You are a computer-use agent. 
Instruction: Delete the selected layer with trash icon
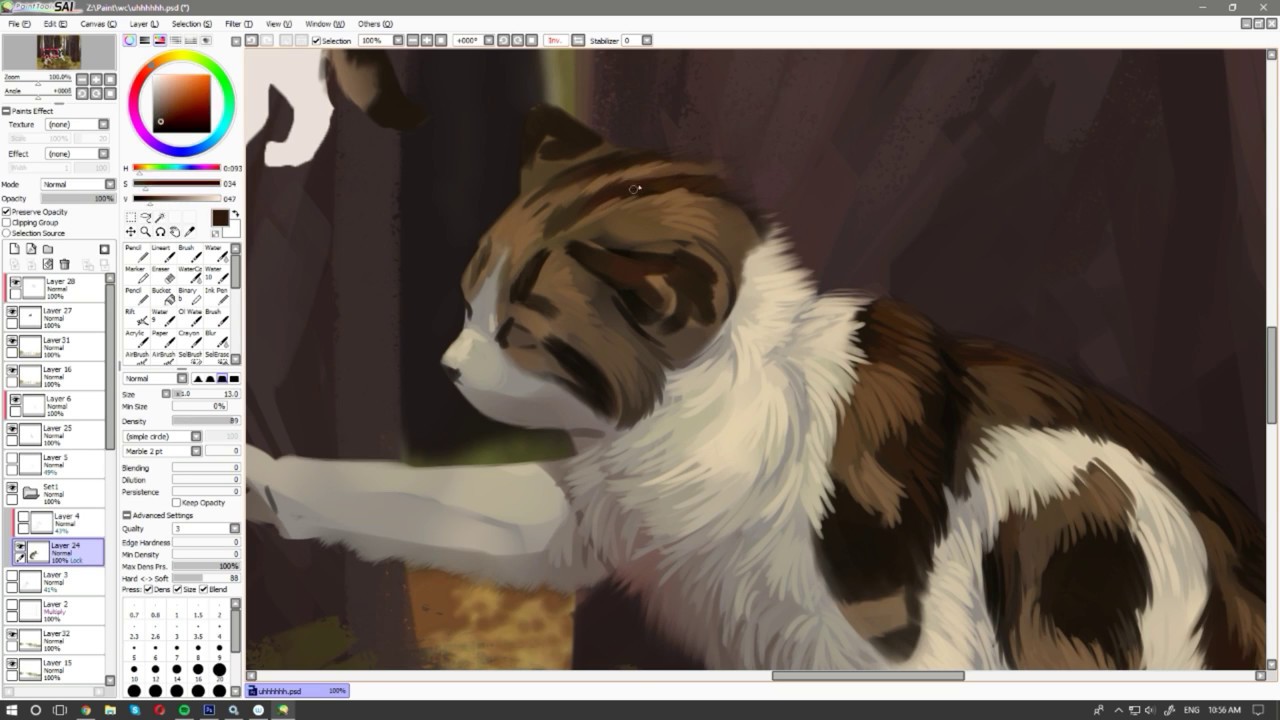(x=65, y=264)
